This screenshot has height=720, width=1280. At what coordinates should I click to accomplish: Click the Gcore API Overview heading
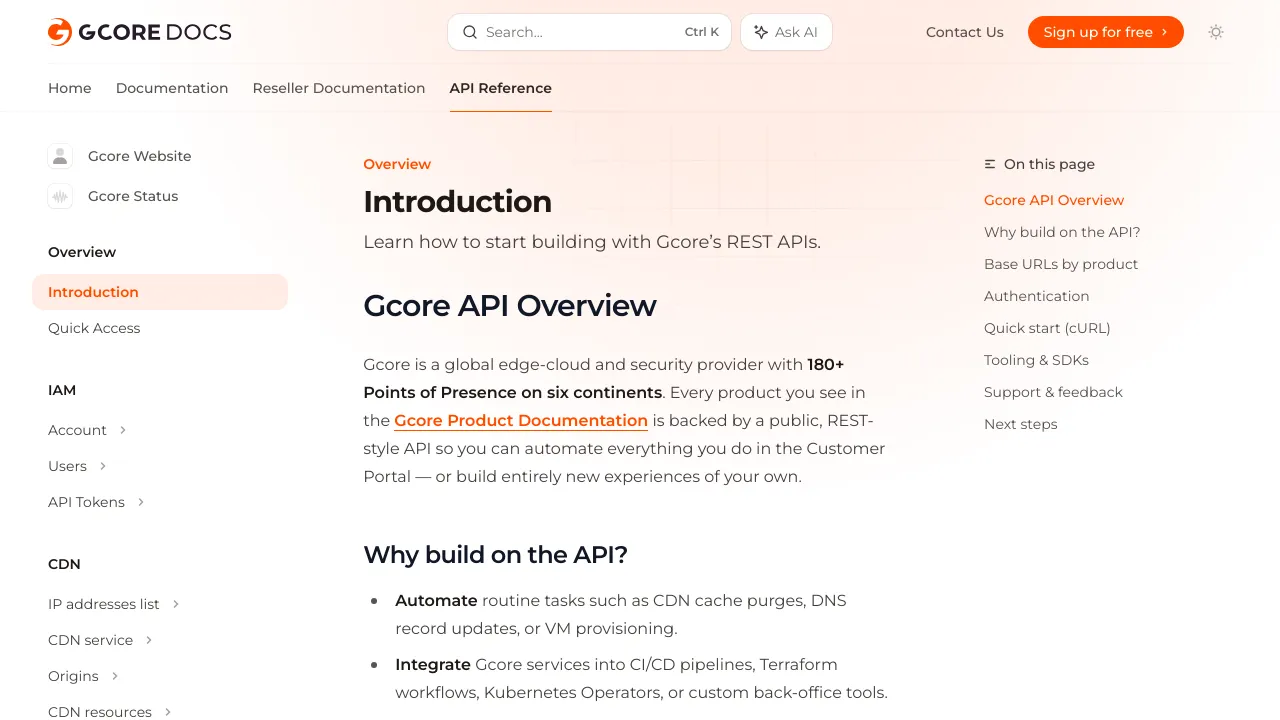[510, 305]
